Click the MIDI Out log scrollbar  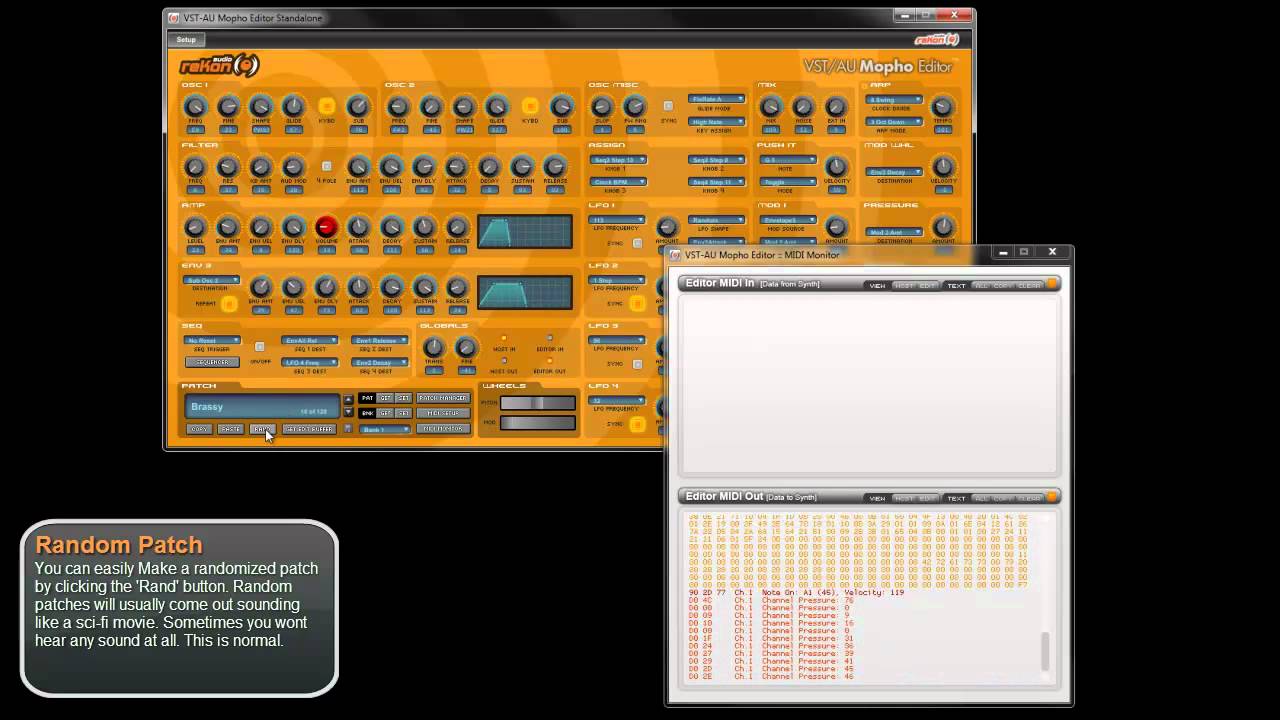tap(1047, 652)
